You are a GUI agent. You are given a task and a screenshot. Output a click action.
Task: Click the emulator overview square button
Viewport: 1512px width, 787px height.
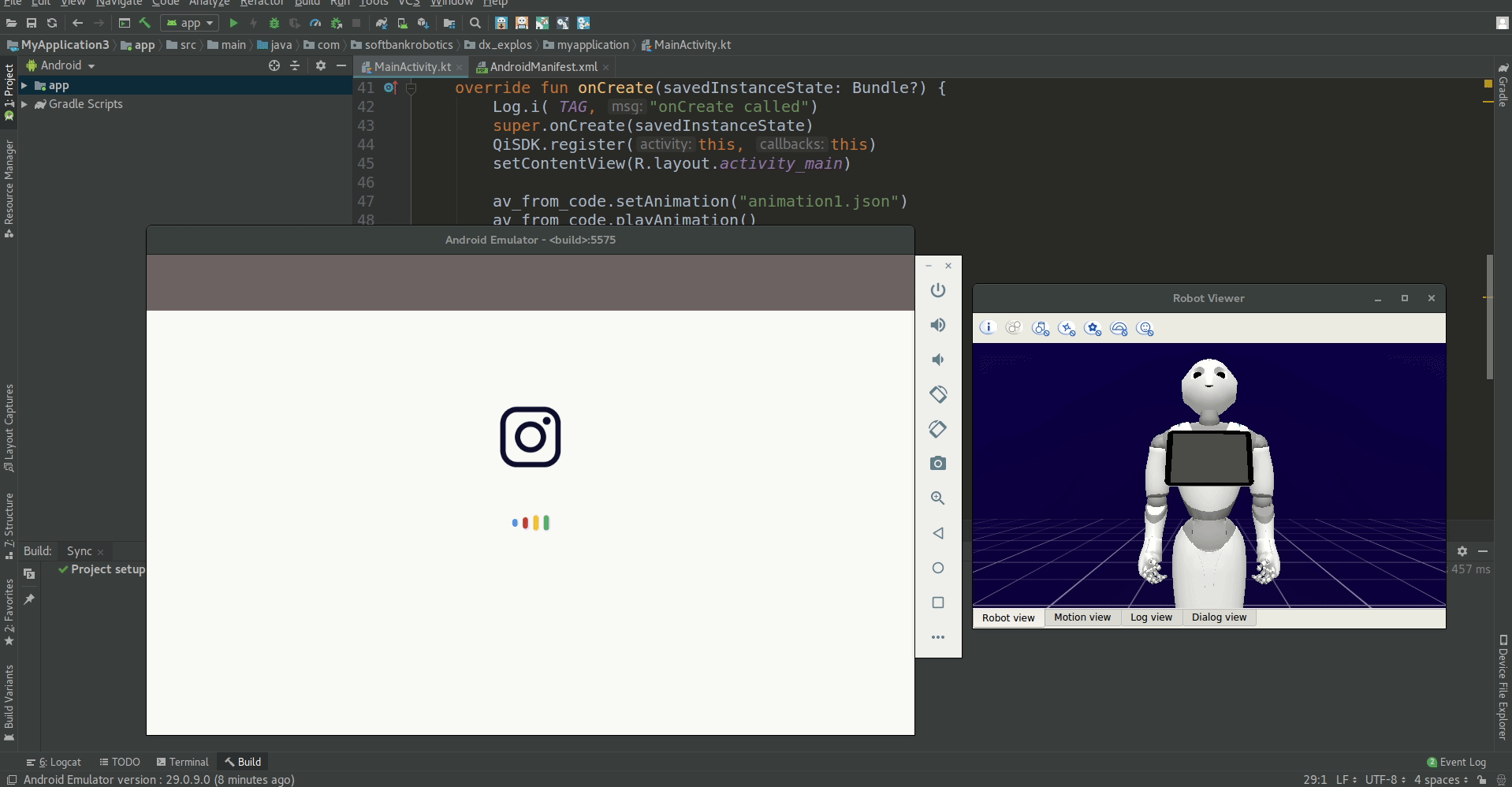[937, 602]
